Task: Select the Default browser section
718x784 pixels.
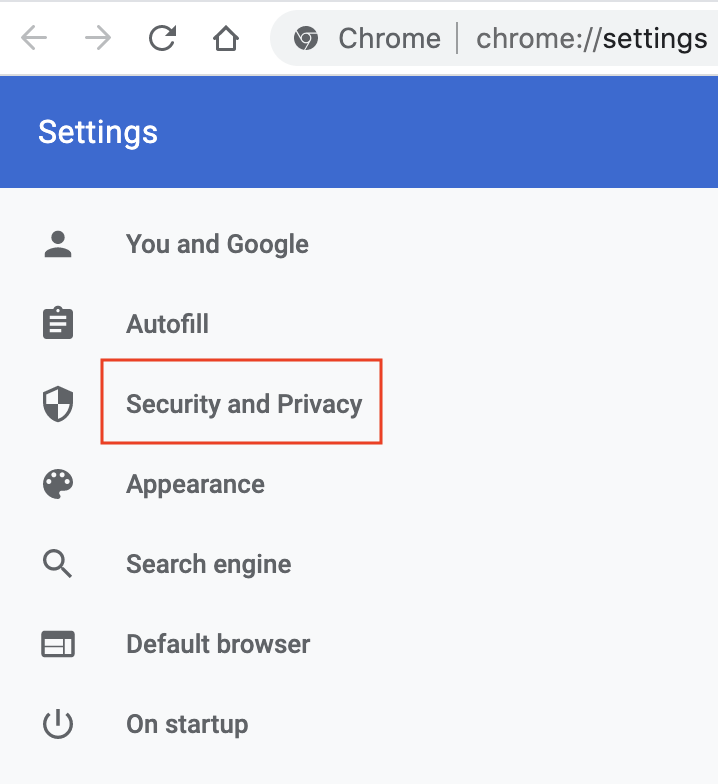Action: [x=218, y=645]
